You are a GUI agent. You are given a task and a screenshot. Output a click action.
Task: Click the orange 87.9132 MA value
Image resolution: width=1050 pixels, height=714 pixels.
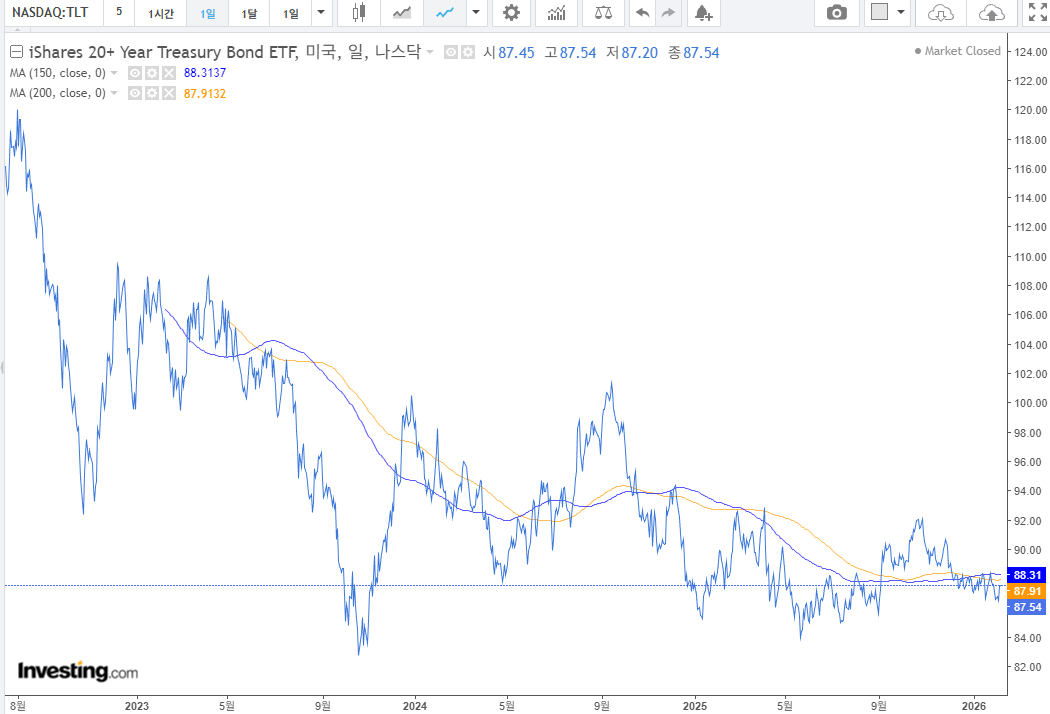pyautogui.click(x=205, y=93)
